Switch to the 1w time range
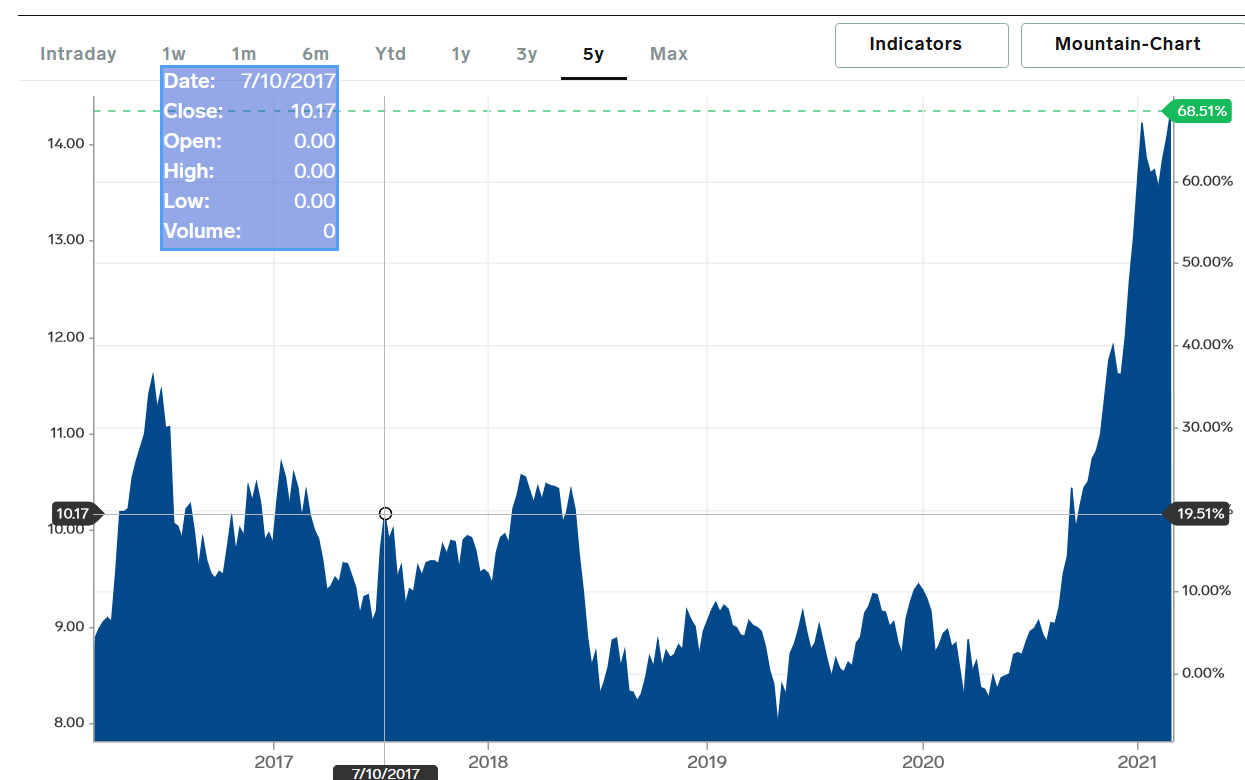Viewport: 1245px width, 780px height. point(174,54)
